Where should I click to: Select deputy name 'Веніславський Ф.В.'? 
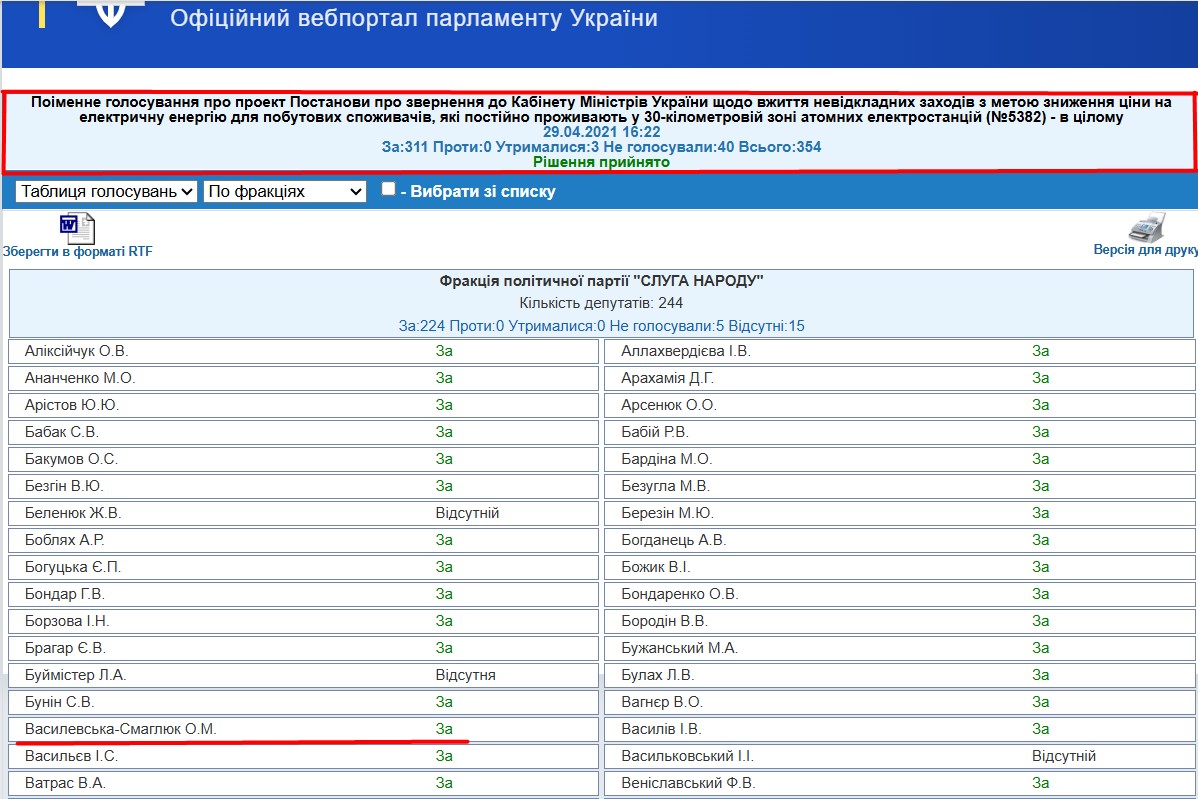coord(688,783)
